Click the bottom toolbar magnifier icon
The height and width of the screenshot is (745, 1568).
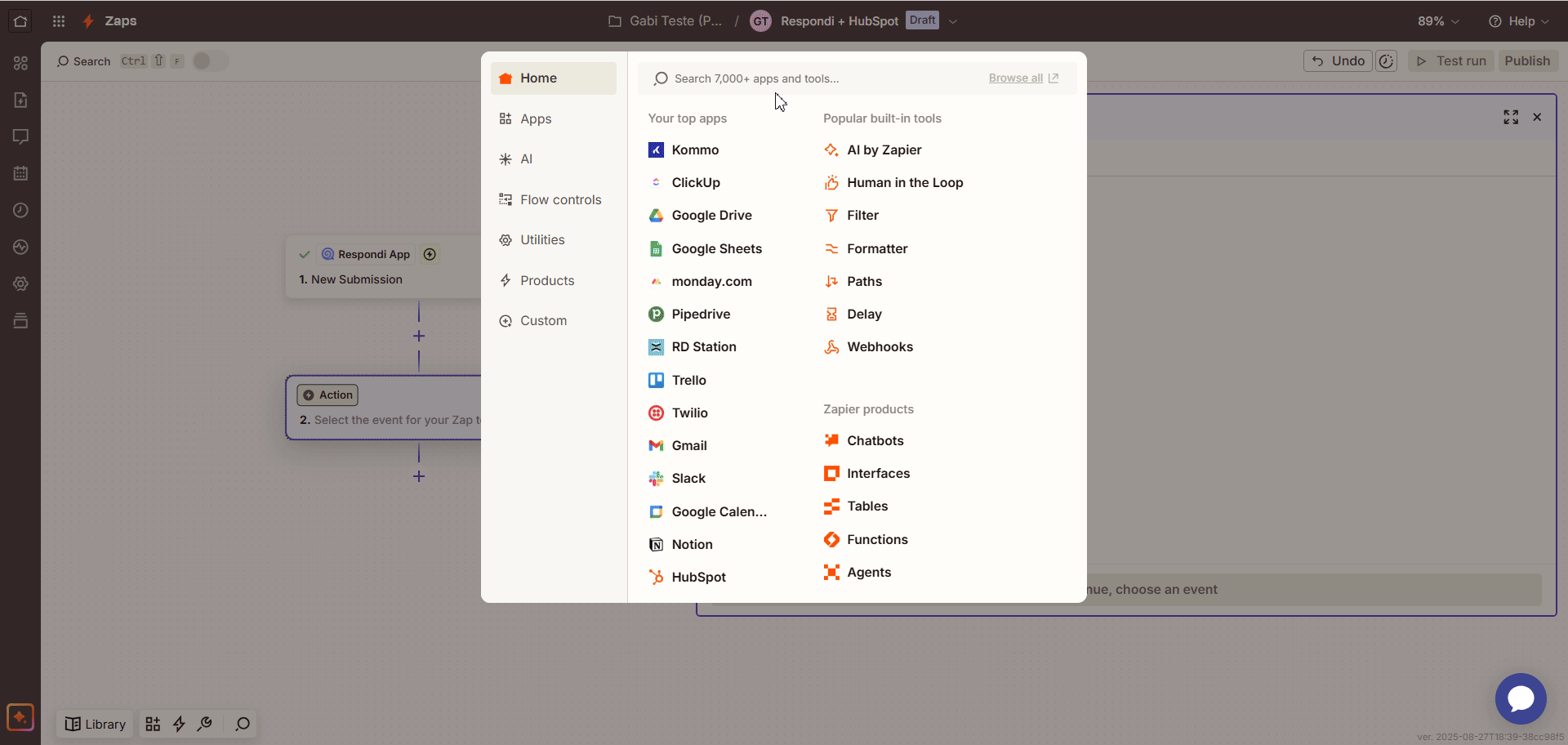pyautogui.click(x=243, y=725)
